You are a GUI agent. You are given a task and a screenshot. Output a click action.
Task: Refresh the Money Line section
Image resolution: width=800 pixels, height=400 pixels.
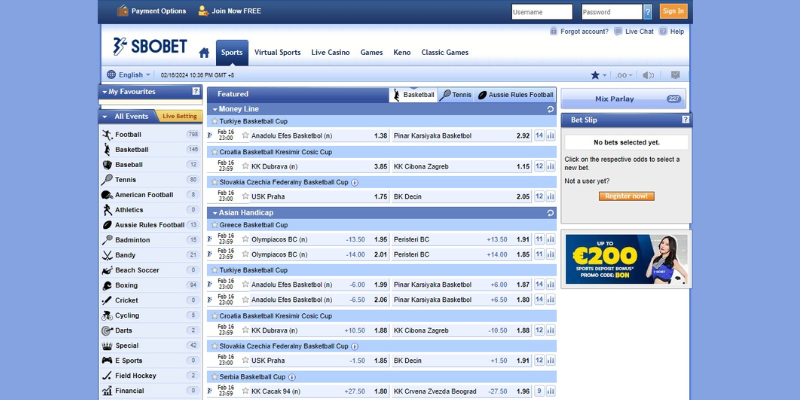click(x=550, y=109)
